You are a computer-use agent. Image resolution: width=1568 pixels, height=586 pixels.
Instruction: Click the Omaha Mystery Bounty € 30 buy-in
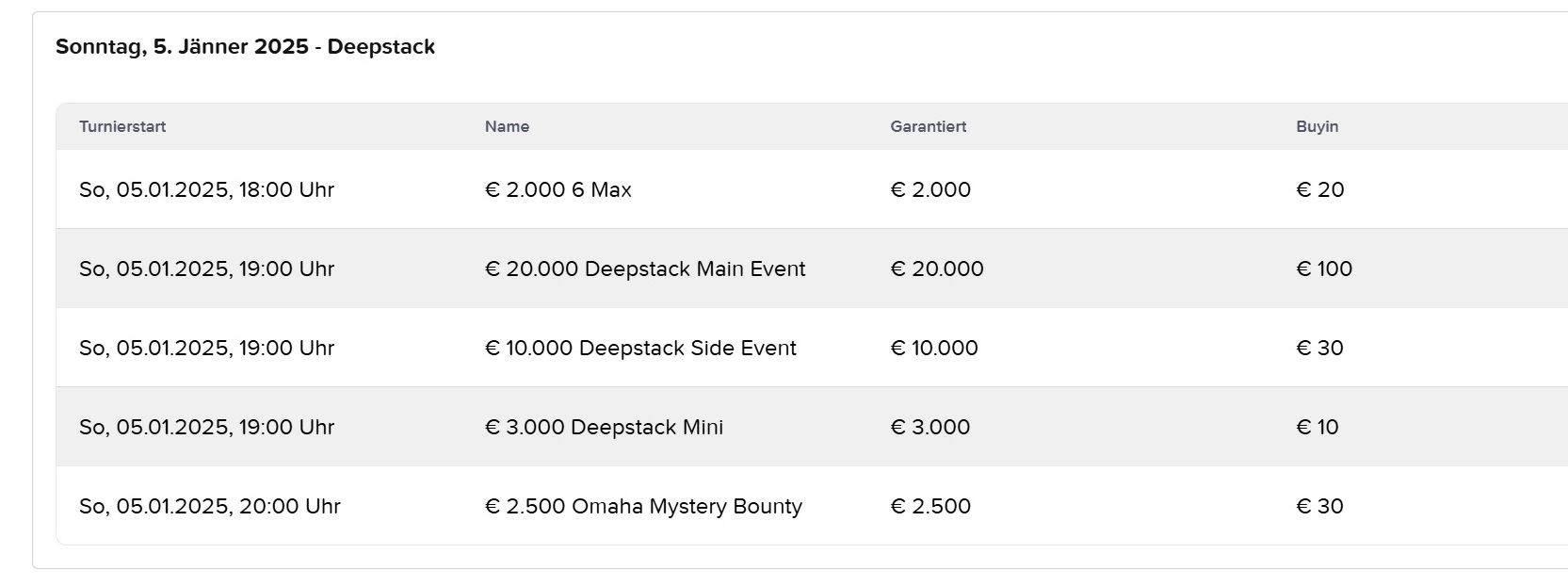pyautogui.click(x=1320, y=506)
